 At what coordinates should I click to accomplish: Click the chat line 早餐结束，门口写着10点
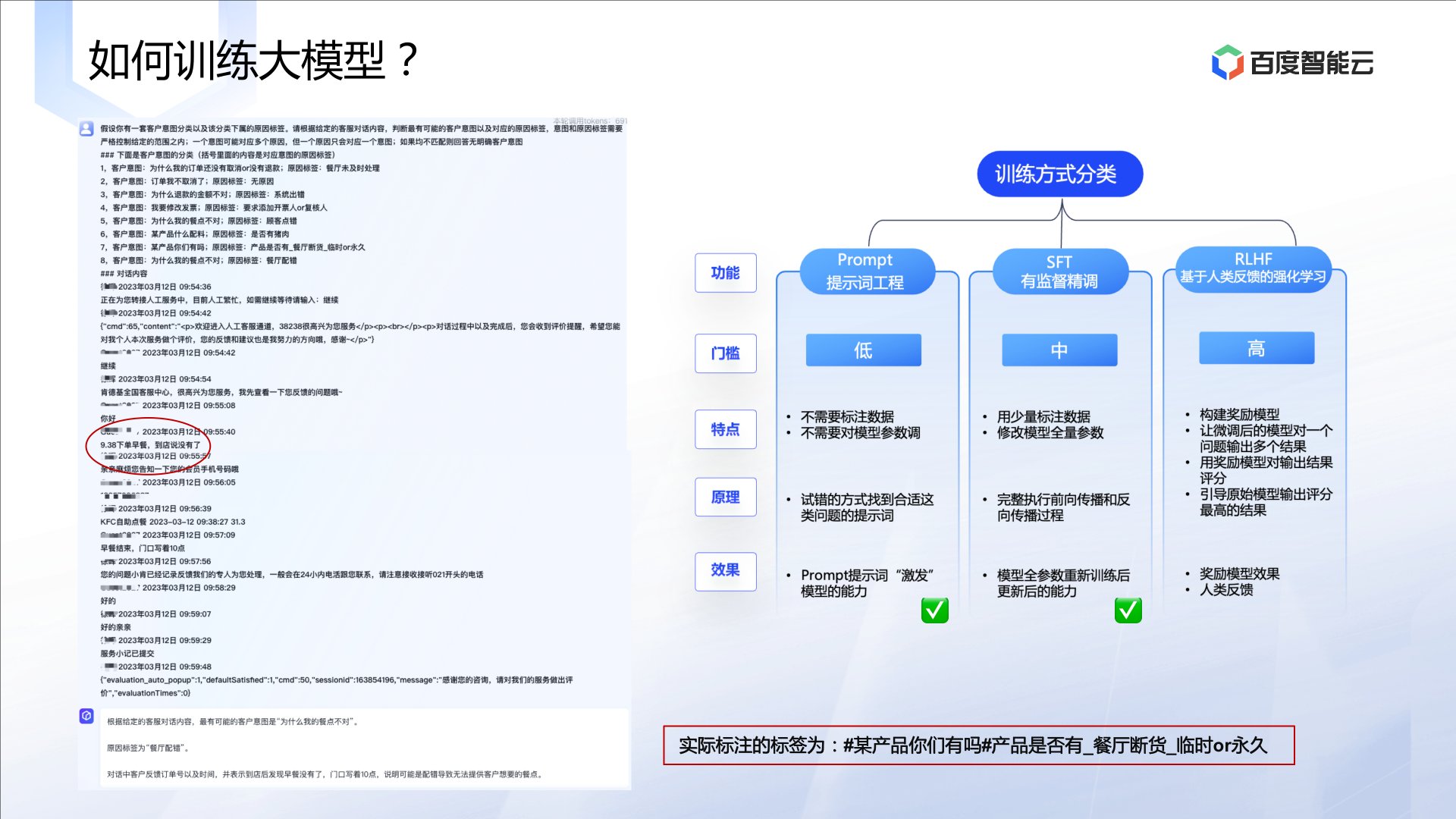point(143,548)
